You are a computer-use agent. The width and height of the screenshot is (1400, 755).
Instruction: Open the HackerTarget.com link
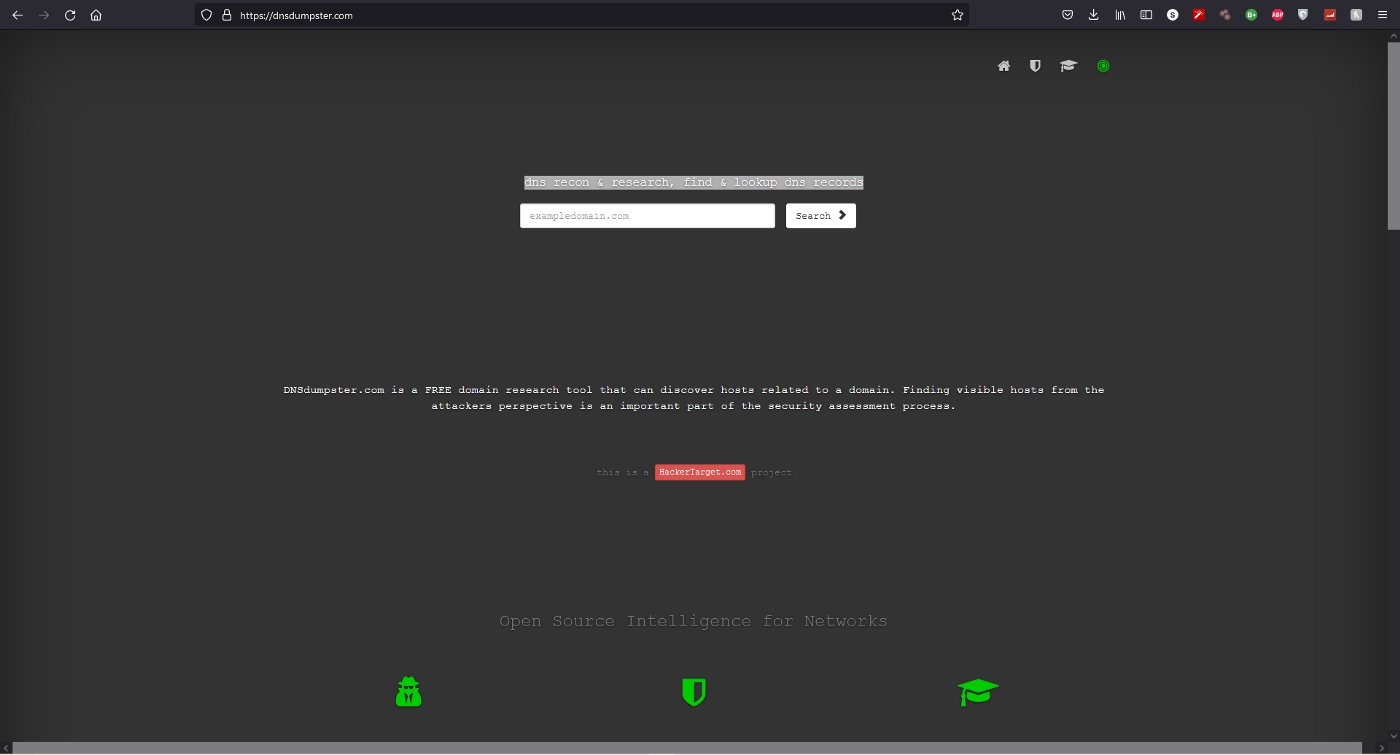700,472
